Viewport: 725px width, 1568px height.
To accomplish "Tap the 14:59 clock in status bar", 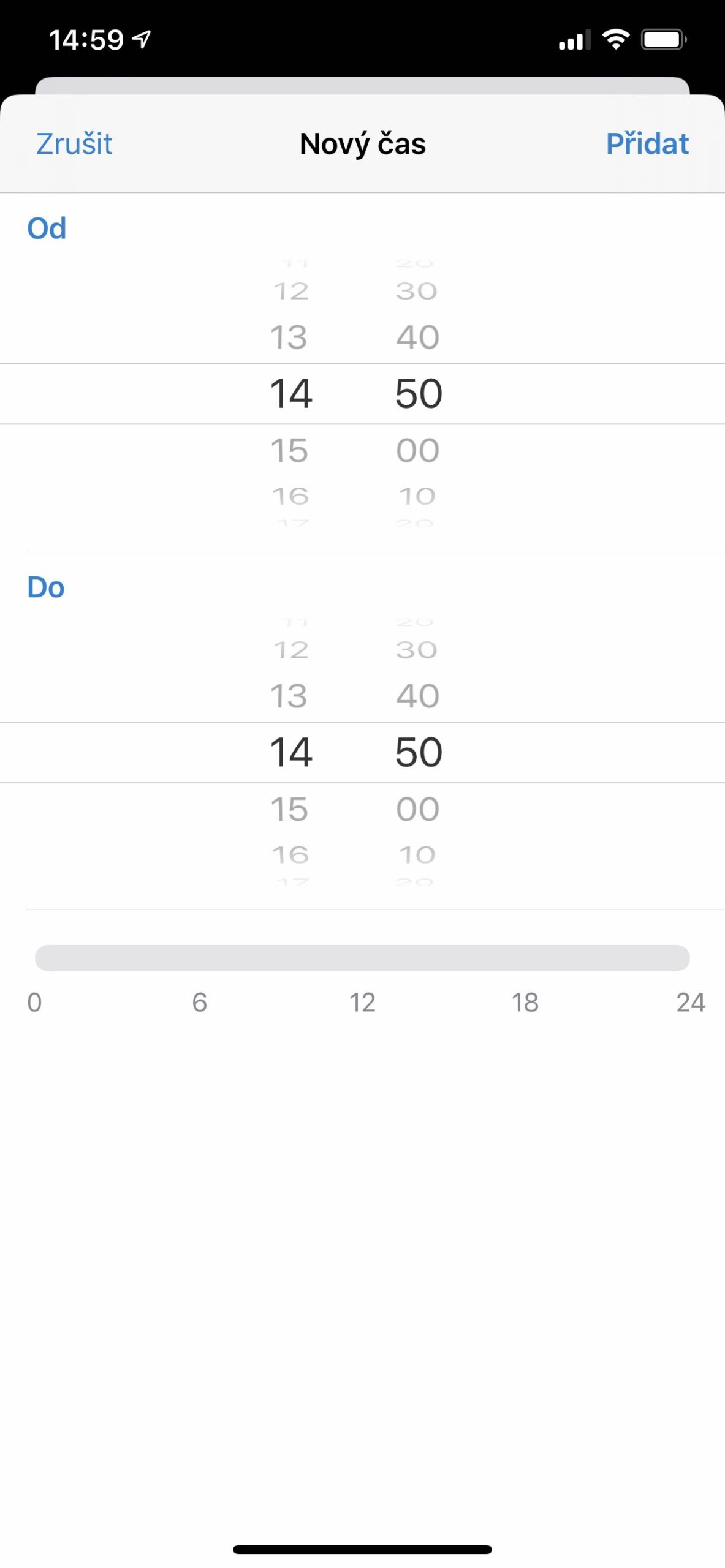I will (x=86, y=40).
